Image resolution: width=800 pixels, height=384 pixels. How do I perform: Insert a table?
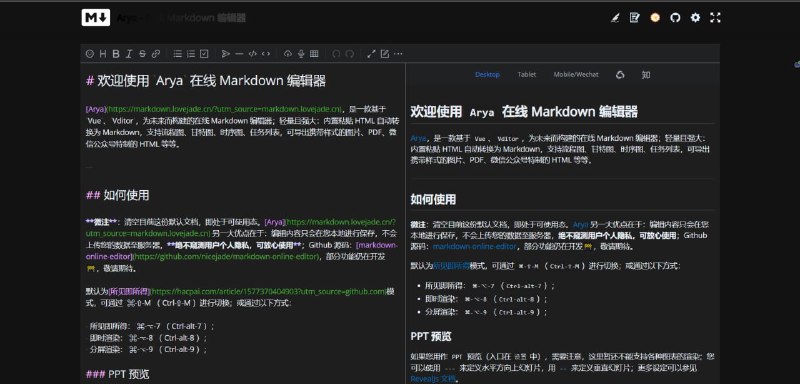click(314, 54)
